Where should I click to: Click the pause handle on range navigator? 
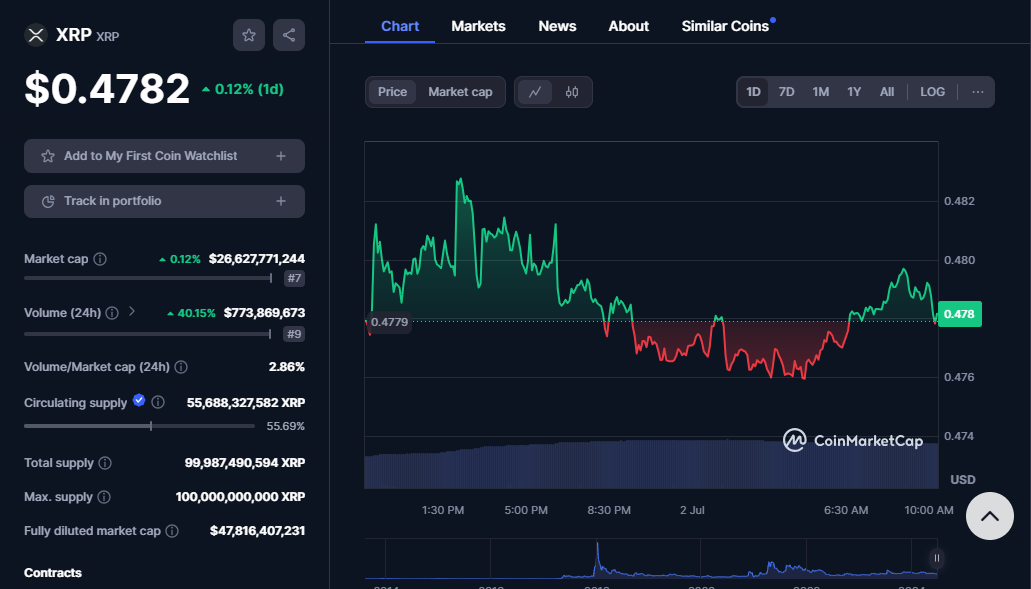pos(936,559)
